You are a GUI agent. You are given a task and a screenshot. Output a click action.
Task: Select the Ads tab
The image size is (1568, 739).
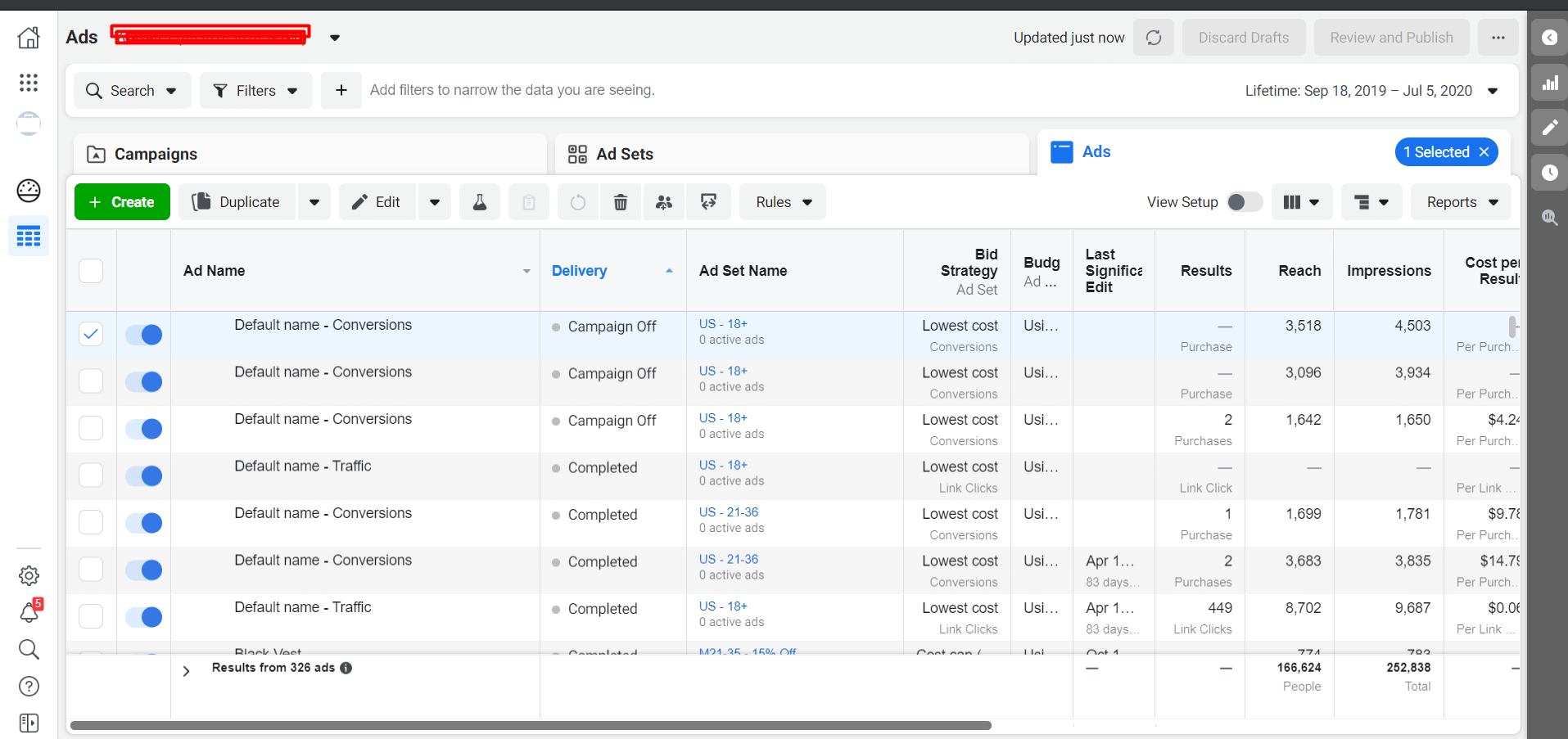1096,151
